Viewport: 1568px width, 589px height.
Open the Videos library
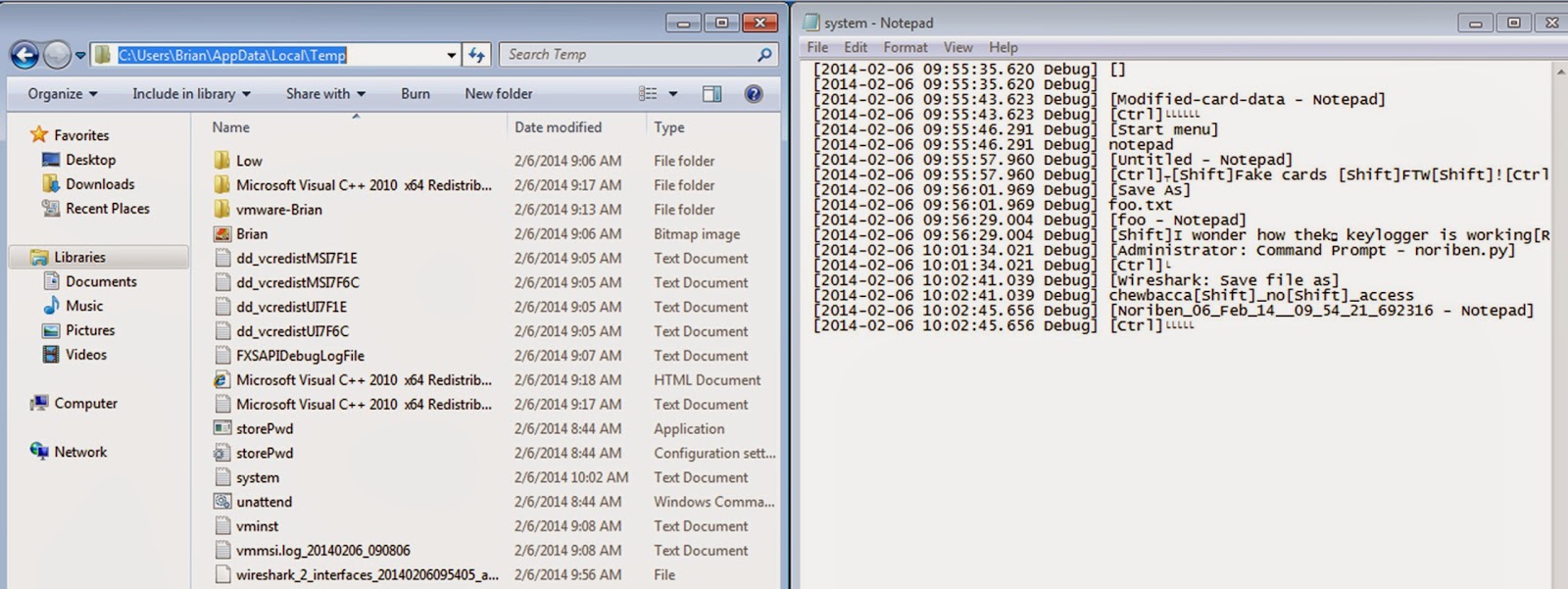pyautogui.click(x=86, y=355)
